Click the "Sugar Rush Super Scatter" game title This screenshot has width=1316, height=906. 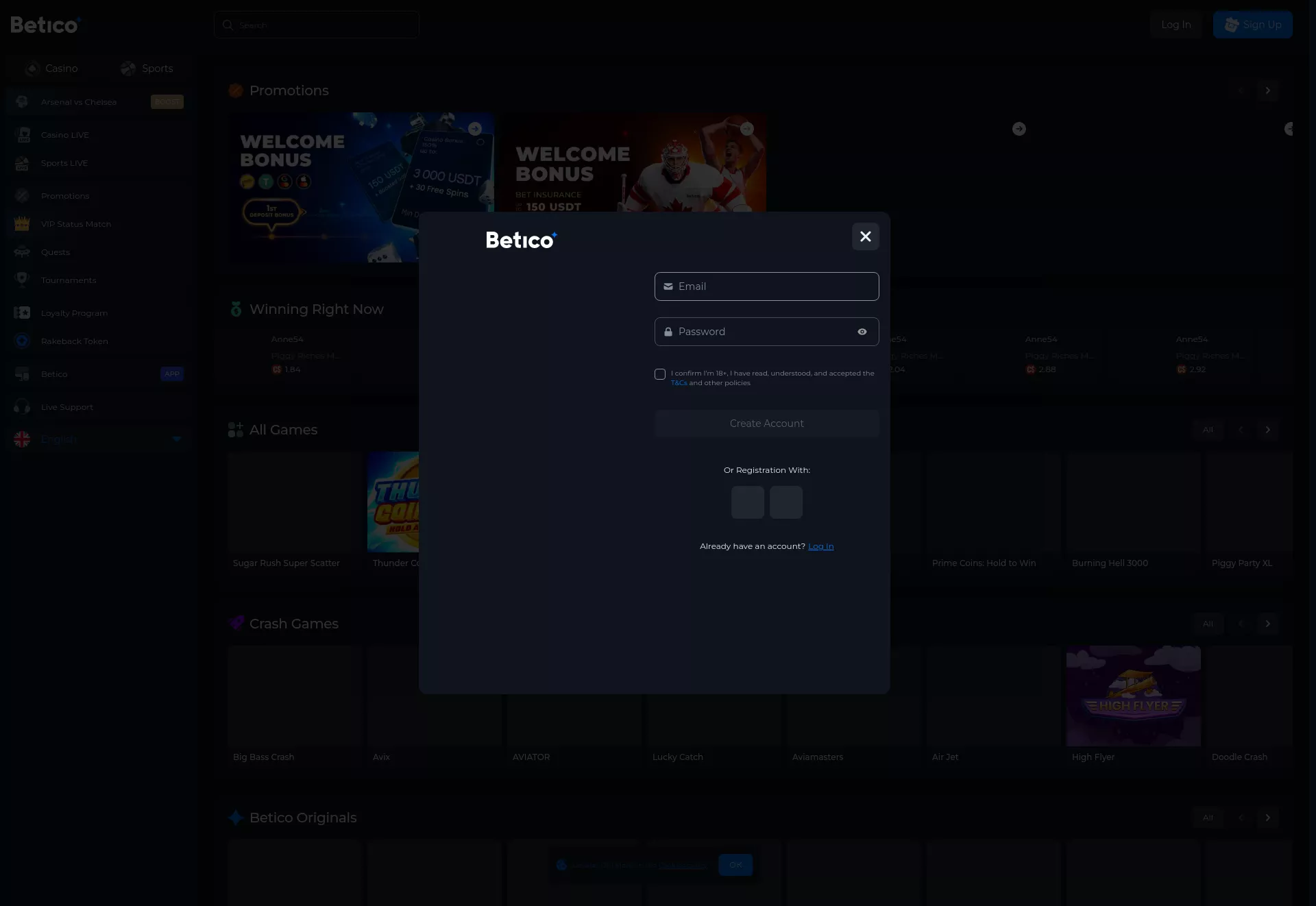287,563
